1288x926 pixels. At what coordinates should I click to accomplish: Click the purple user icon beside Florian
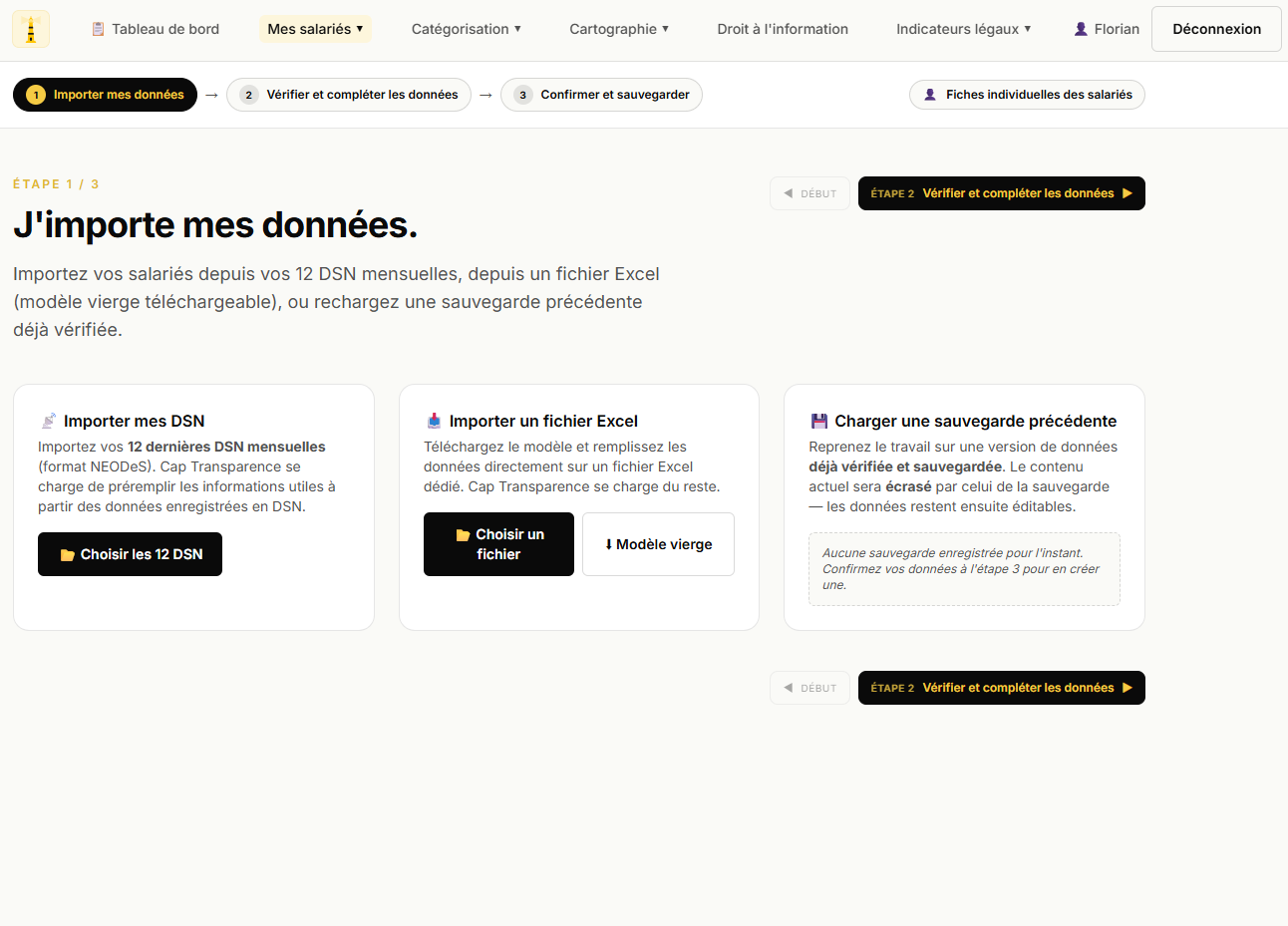[x=1081, y=29]
